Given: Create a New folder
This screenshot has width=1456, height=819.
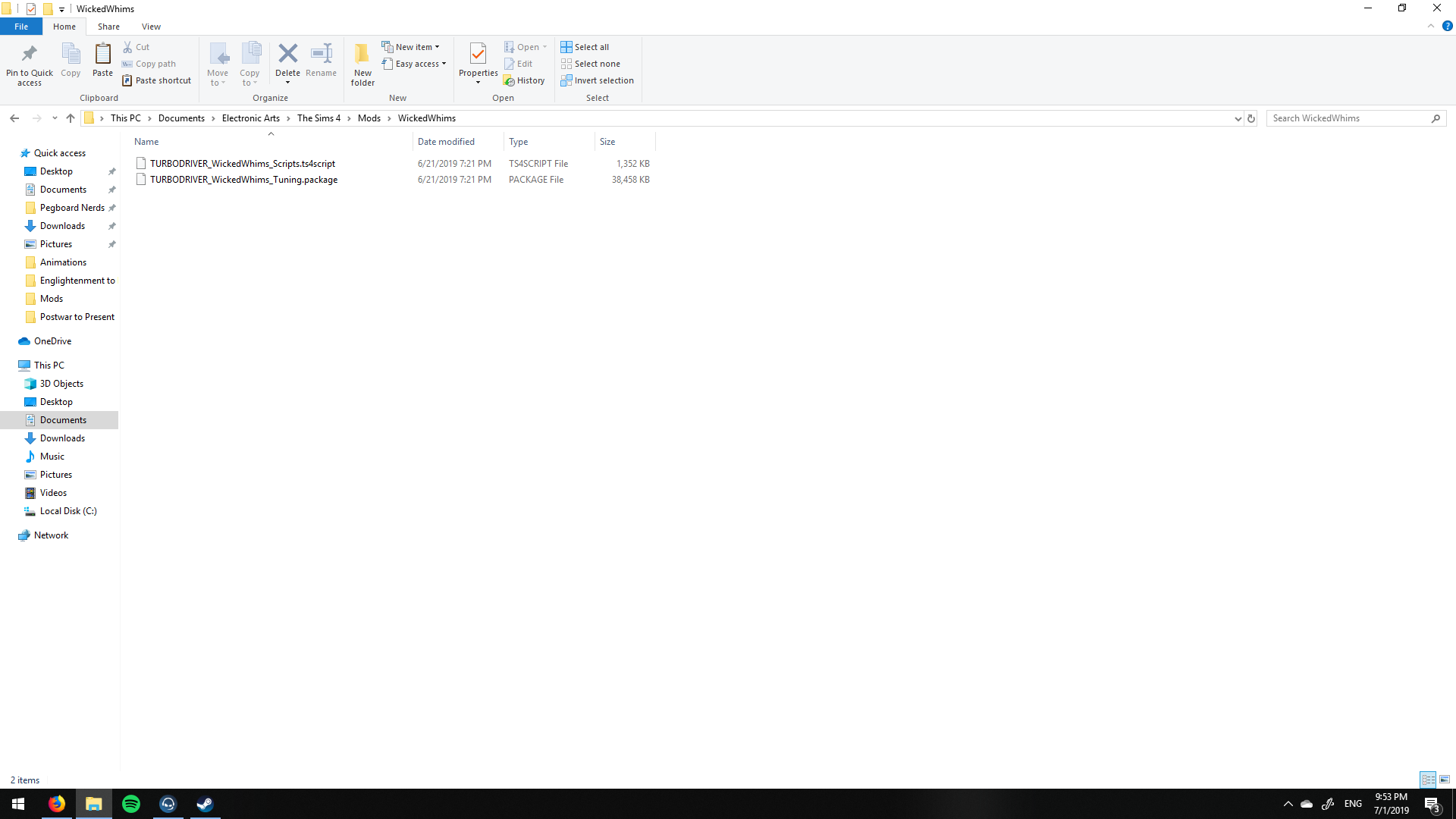Looking at the screenshot, I should point(362,64).
